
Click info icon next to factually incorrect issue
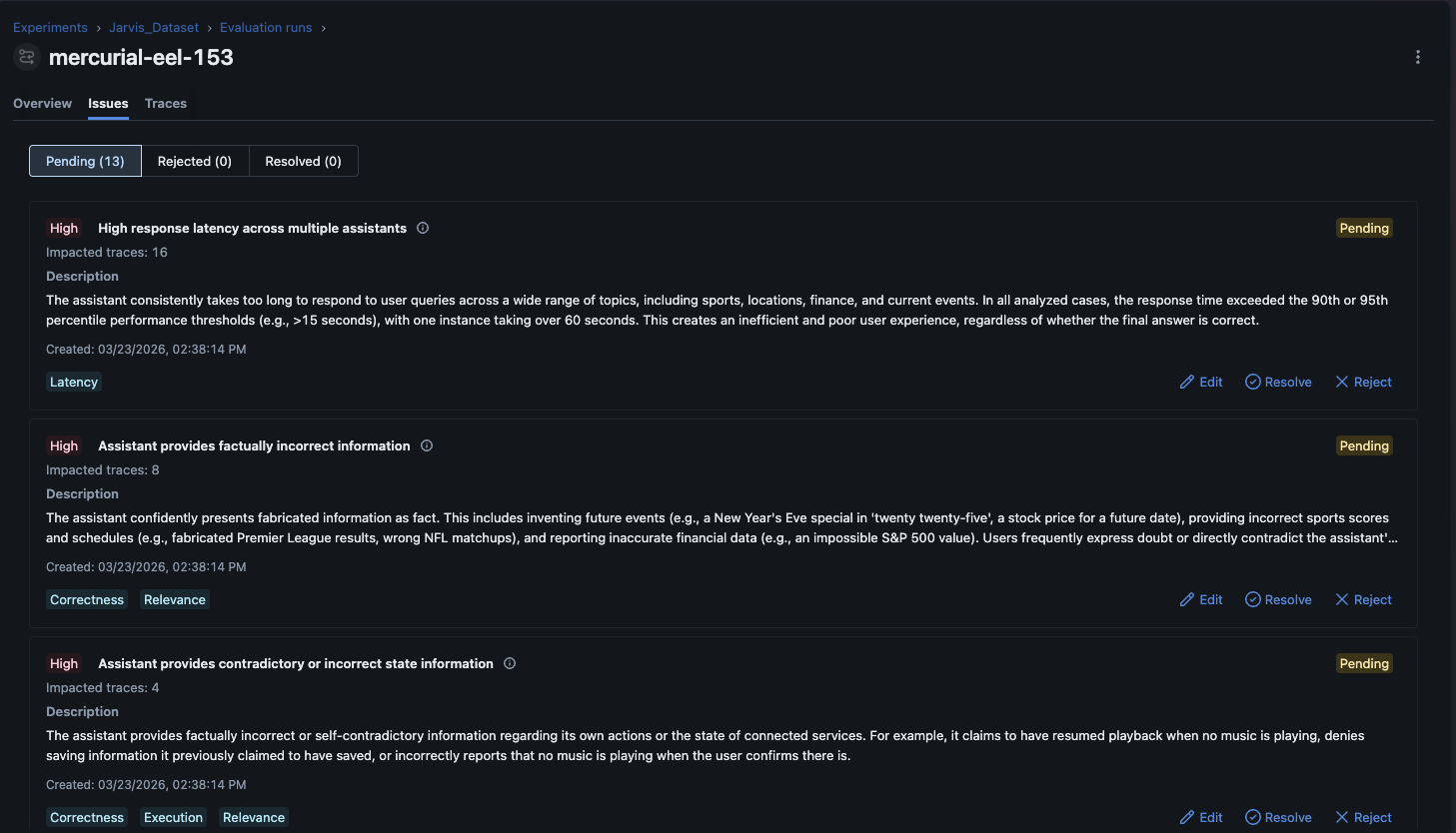[x=427, y=445]
